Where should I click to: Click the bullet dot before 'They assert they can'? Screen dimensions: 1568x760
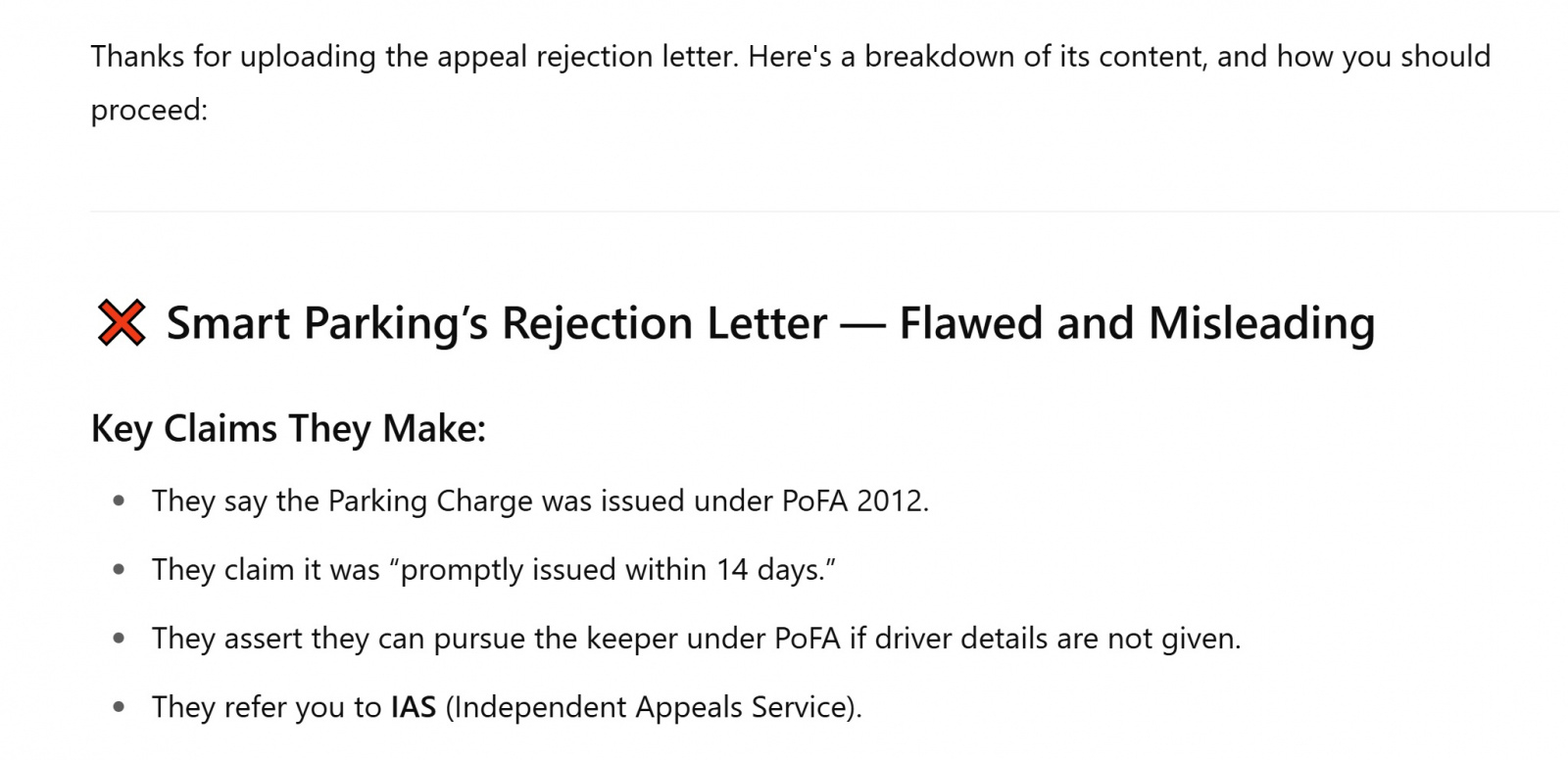click(x=119, y=639)
